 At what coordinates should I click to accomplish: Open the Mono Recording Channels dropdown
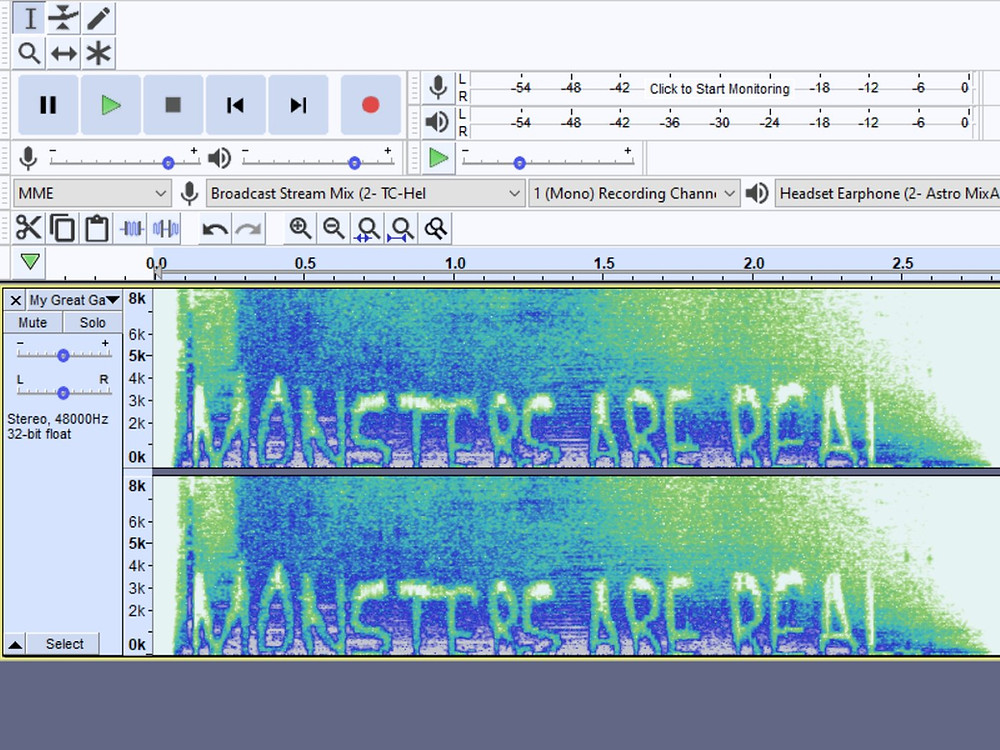[x=634, y=193]
